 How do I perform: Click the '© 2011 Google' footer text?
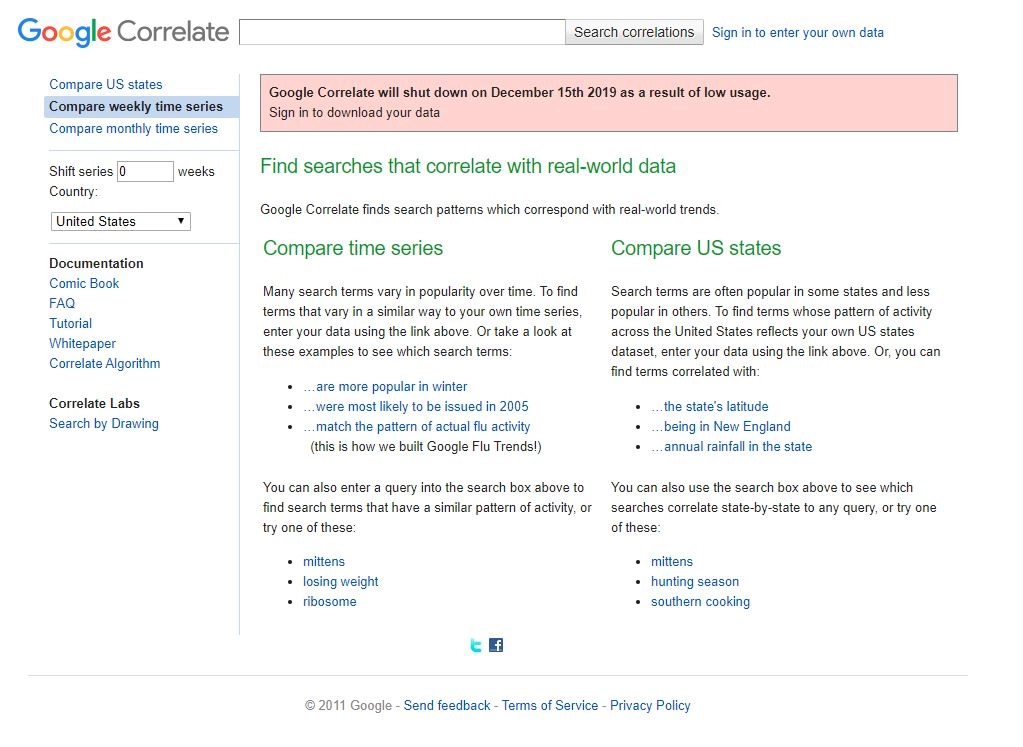tap(348, 705)
